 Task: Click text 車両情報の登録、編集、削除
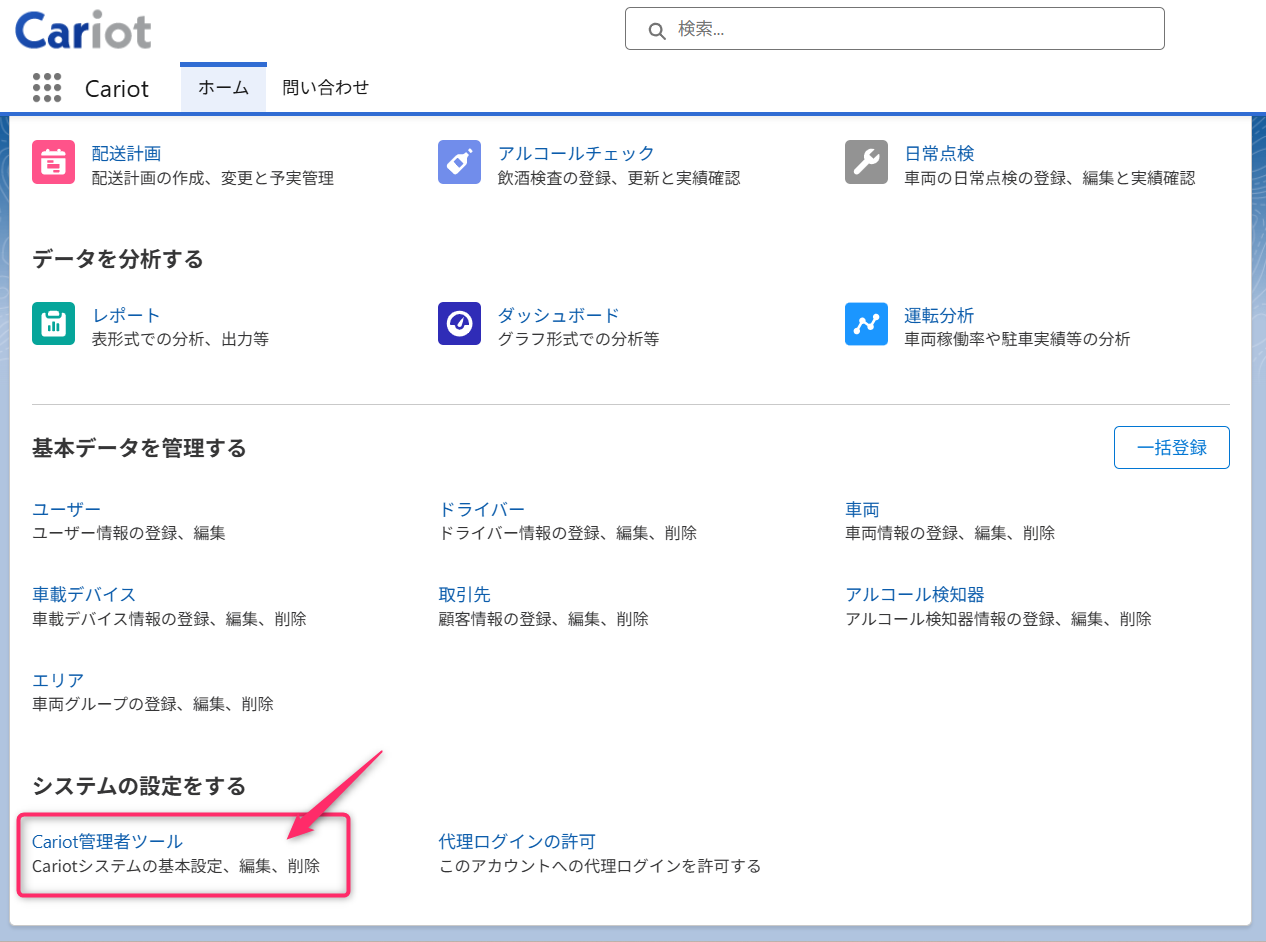click(x=950, y=534)
